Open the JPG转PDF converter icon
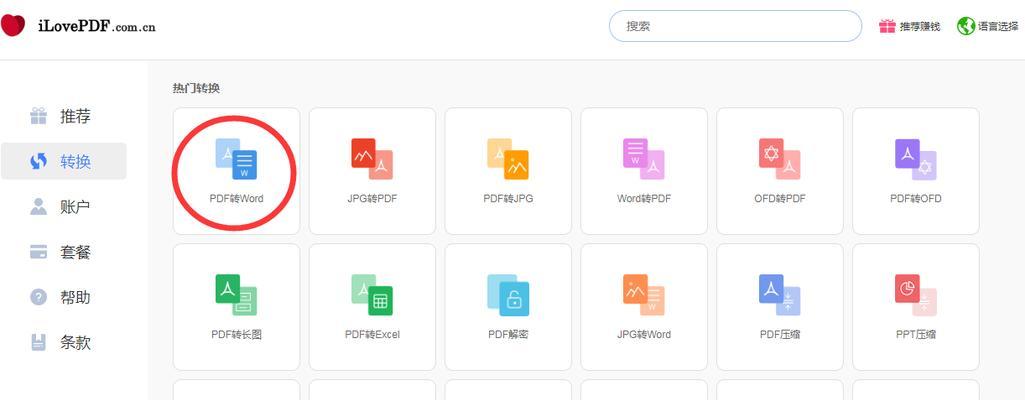This screenshot has height=400, width=1025. [x=372, y=158]
